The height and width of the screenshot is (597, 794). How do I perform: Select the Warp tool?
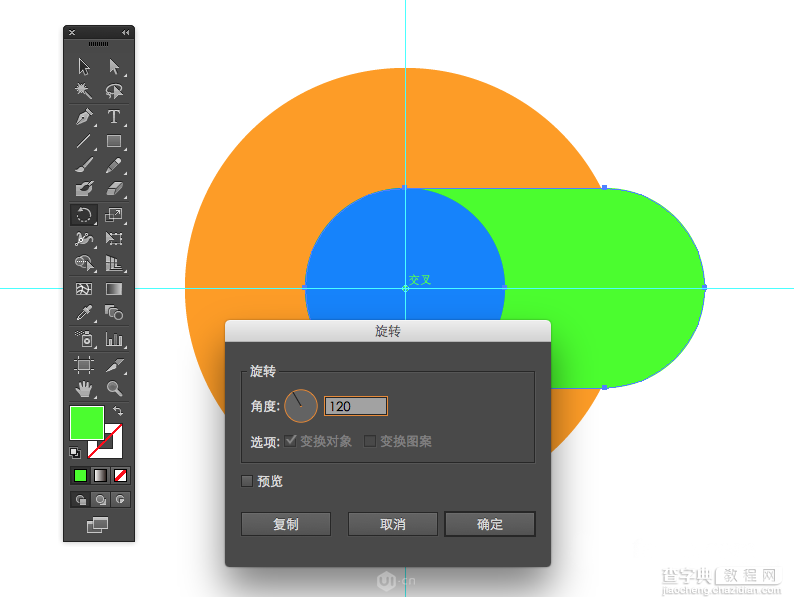[84, 238]
